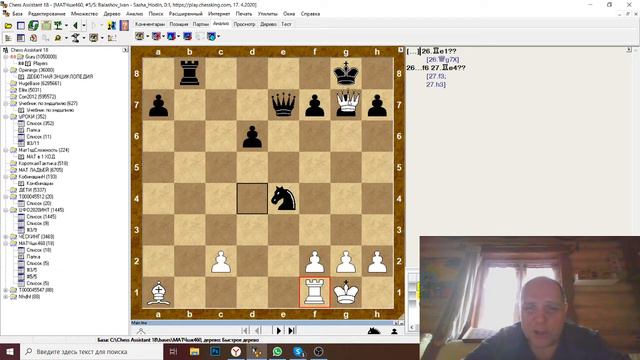Expand the ЧЕСКИНГ tree node
This screenshot has width=640, height=360.
click(6, 237)
